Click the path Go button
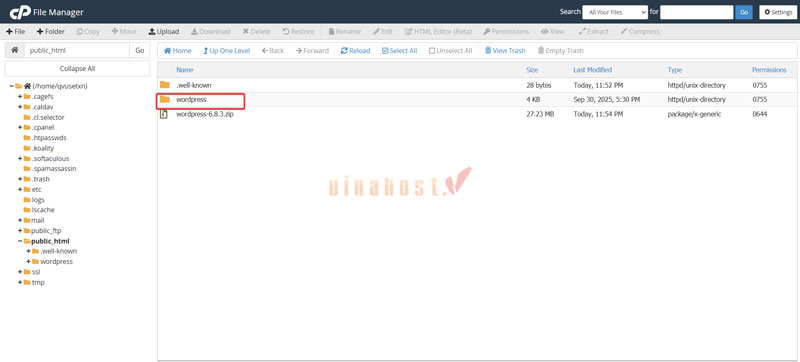Viewport: 800px width, 362px height. point(140,50)
